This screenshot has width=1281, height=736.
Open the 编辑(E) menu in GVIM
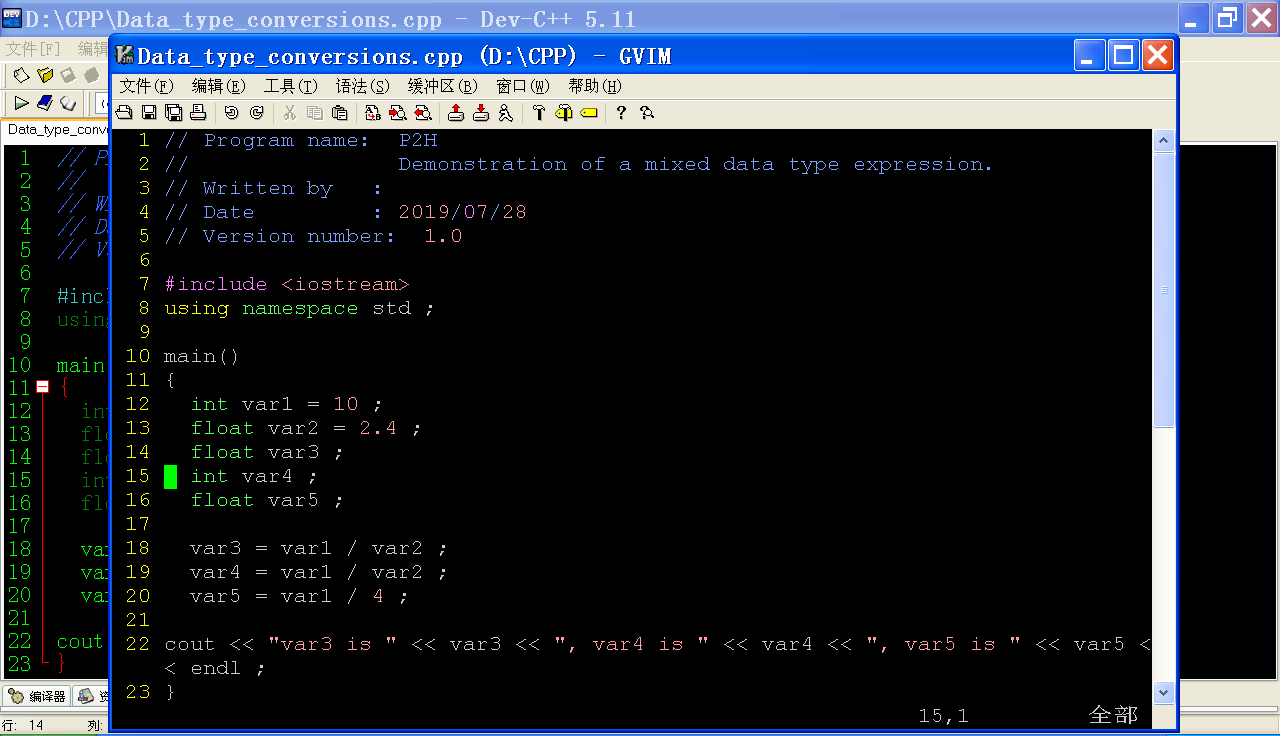coord(218,86)
